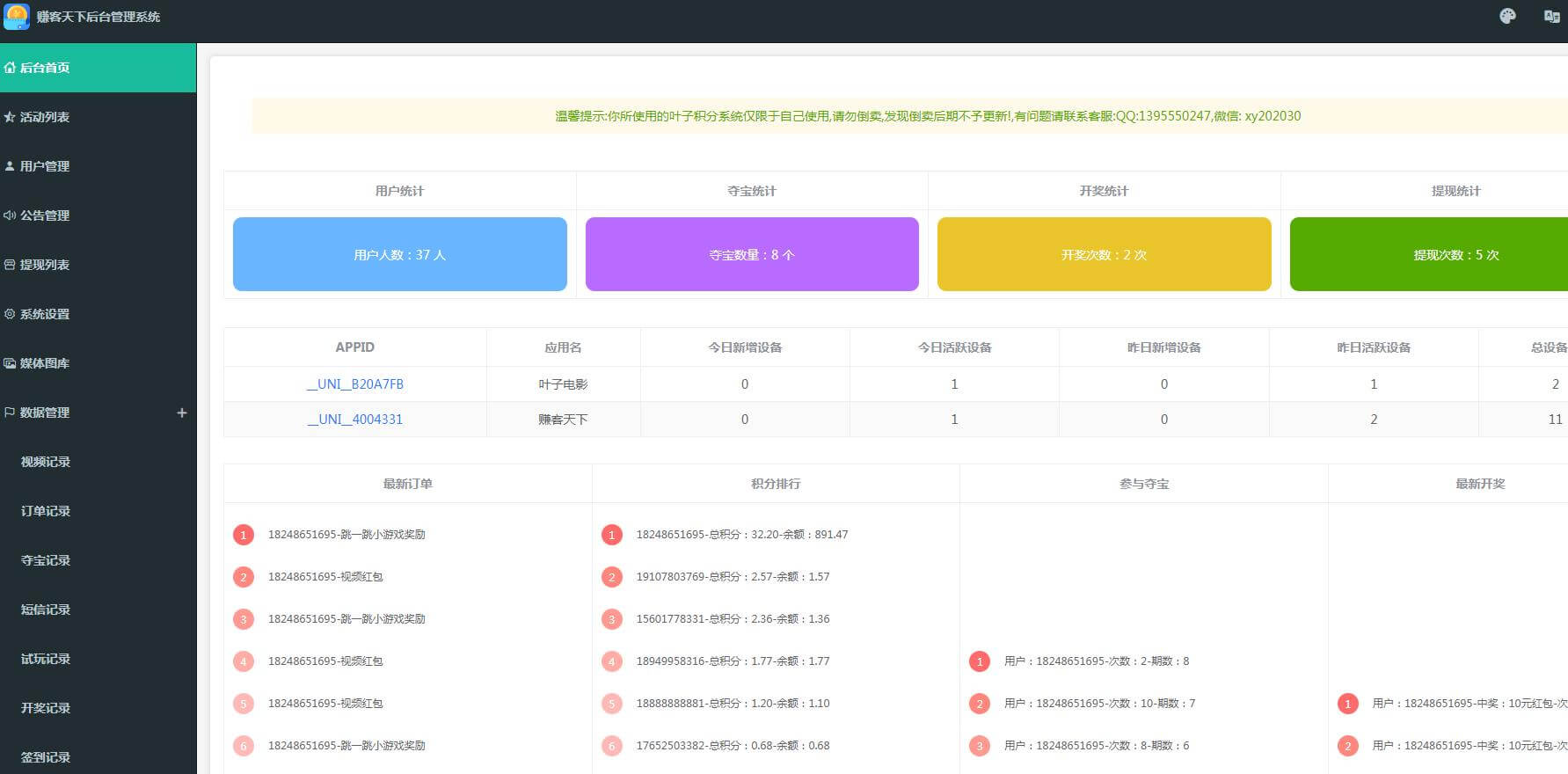Click the 开奖统计 header
This screenshot has width=1568, height=774.
point(1105,191)
